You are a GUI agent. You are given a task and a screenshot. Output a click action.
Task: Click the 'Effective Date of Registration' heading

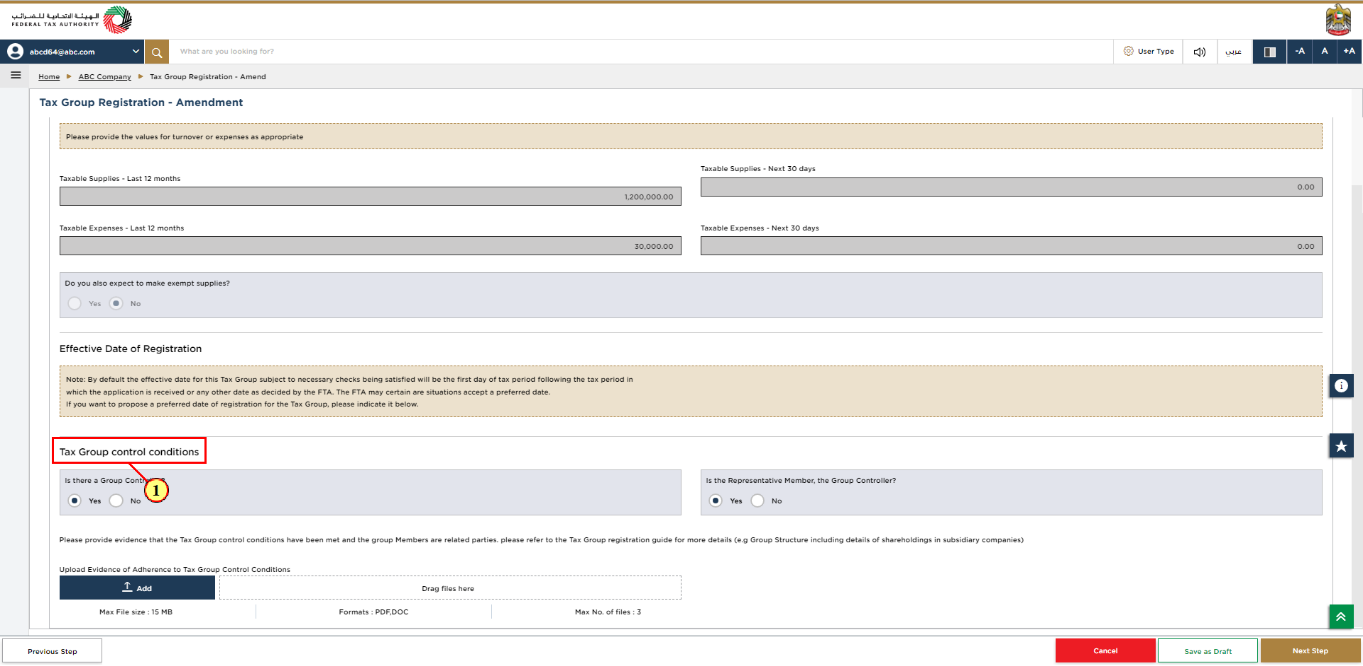pos(130,349)
